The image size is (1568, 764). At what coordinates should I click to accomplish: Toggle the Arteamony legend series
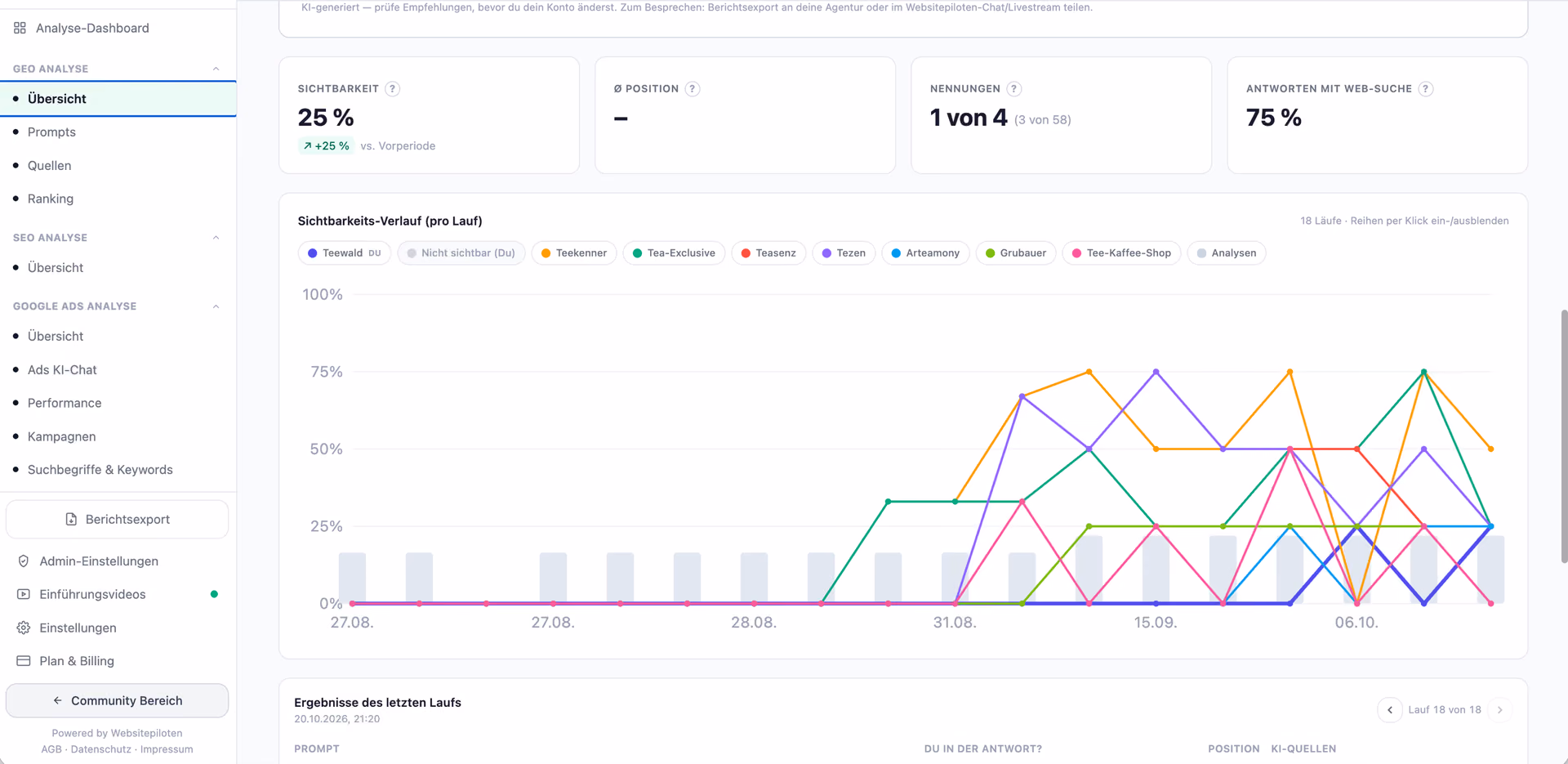click(x=925, y=253)
